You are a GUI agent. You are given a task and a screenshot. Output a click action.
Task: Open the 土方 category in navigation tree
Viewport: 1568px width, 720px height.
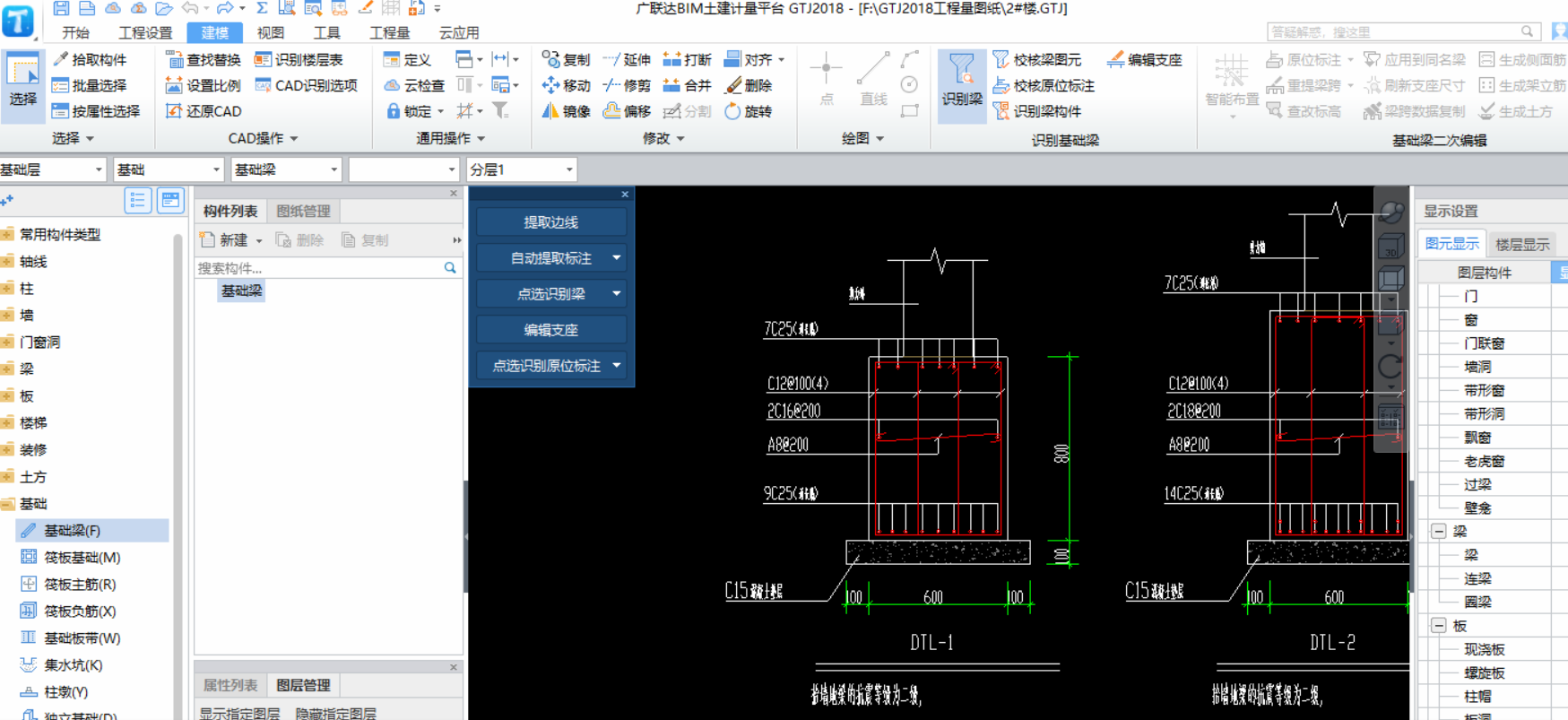pyautogui.click(x=33, y=477)
